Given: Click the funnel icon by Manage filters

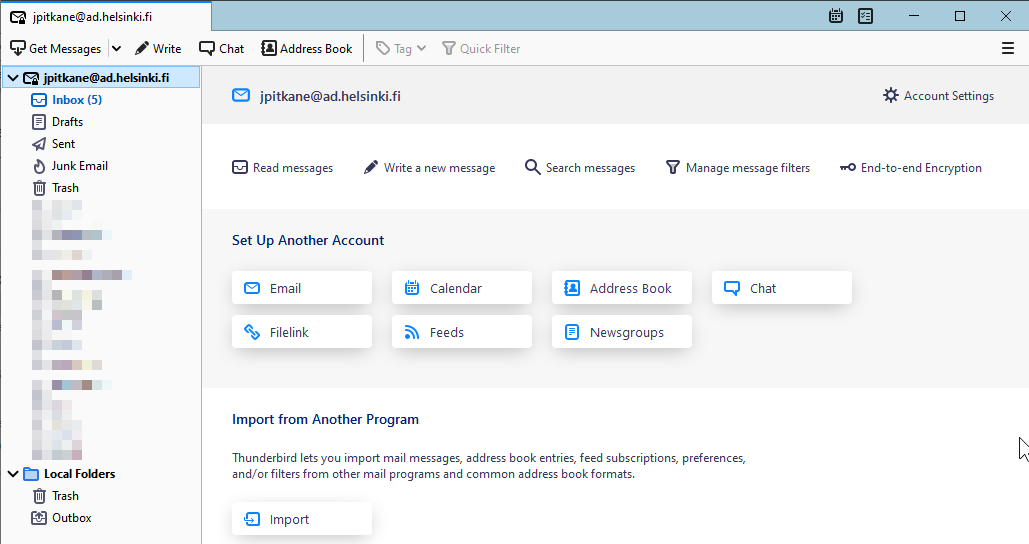Looking at the screenshot, I should coord(673,168).
